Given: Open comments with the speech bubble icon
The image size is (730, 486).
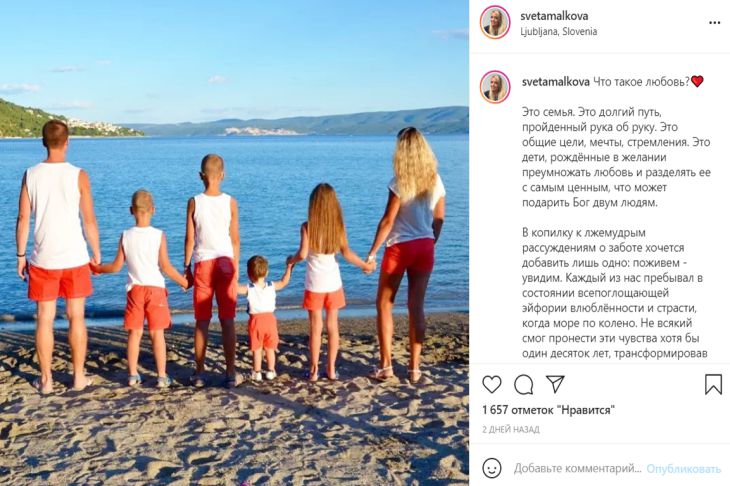Looking at the screenshot, I should 524,385.
